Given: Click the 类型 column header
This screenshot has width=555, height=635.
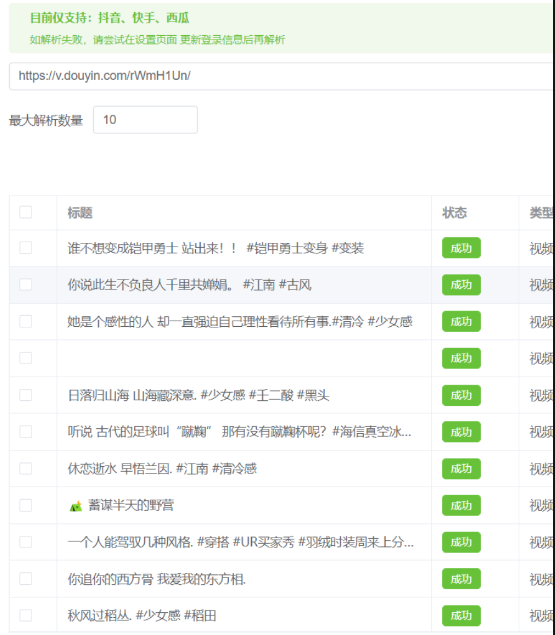Looking at the screenshot, I should [542, 213].
